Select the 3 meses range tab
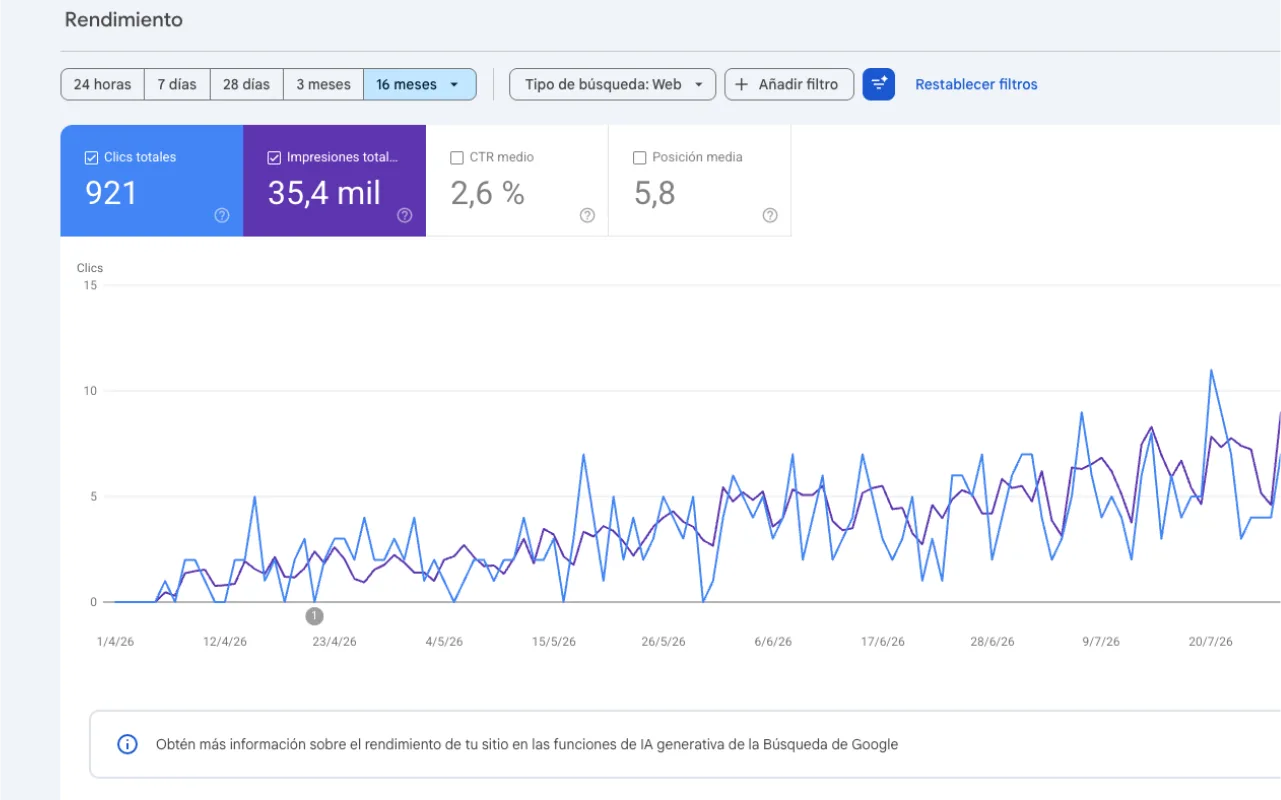The image size is (1281, 800). point(323,84)
